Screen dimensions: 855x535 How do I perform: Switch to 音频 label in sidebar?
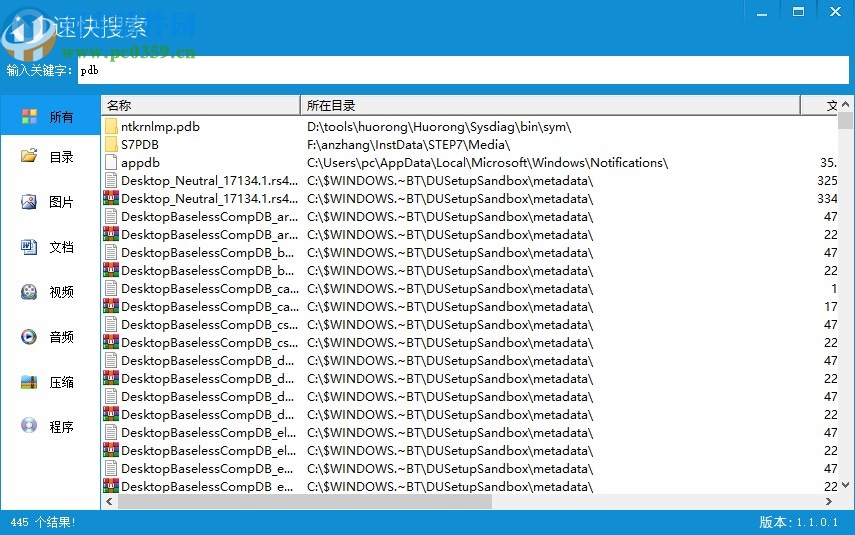pos(61,337)
